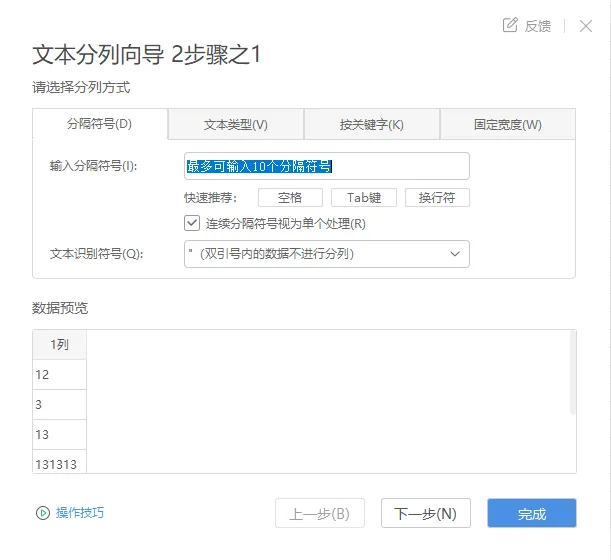Pick the 换行符 quick delimiter button
This screenshot has width=611, height=560.
(437, 198)
